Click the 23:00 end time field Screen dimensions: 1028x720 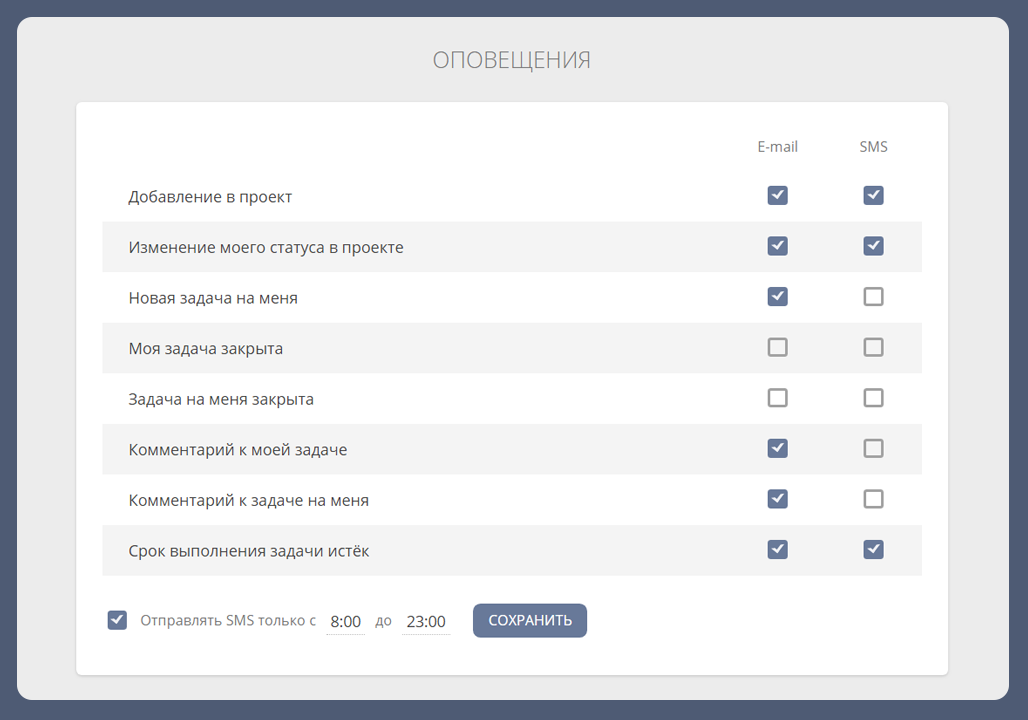426,621
